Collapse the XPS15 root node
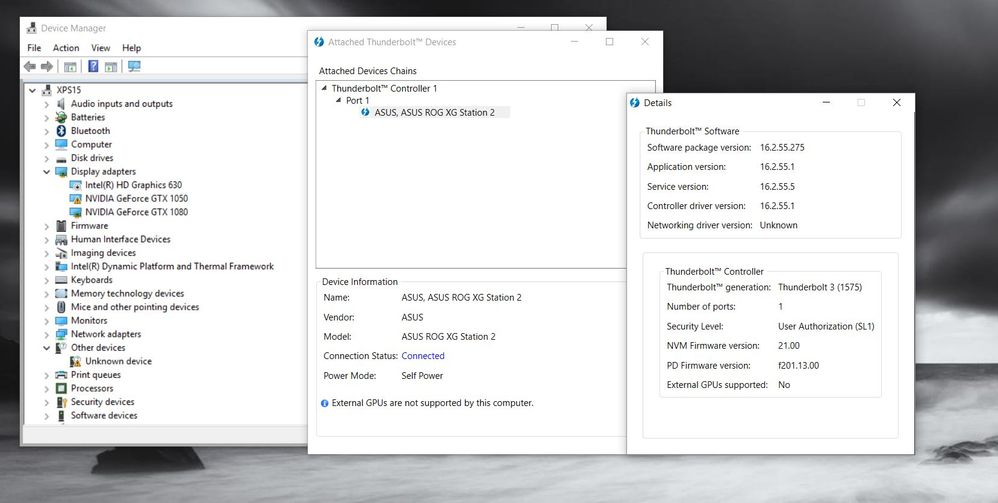Image resolution: width=998 pixels, height=503 pixels. point(32,90)
